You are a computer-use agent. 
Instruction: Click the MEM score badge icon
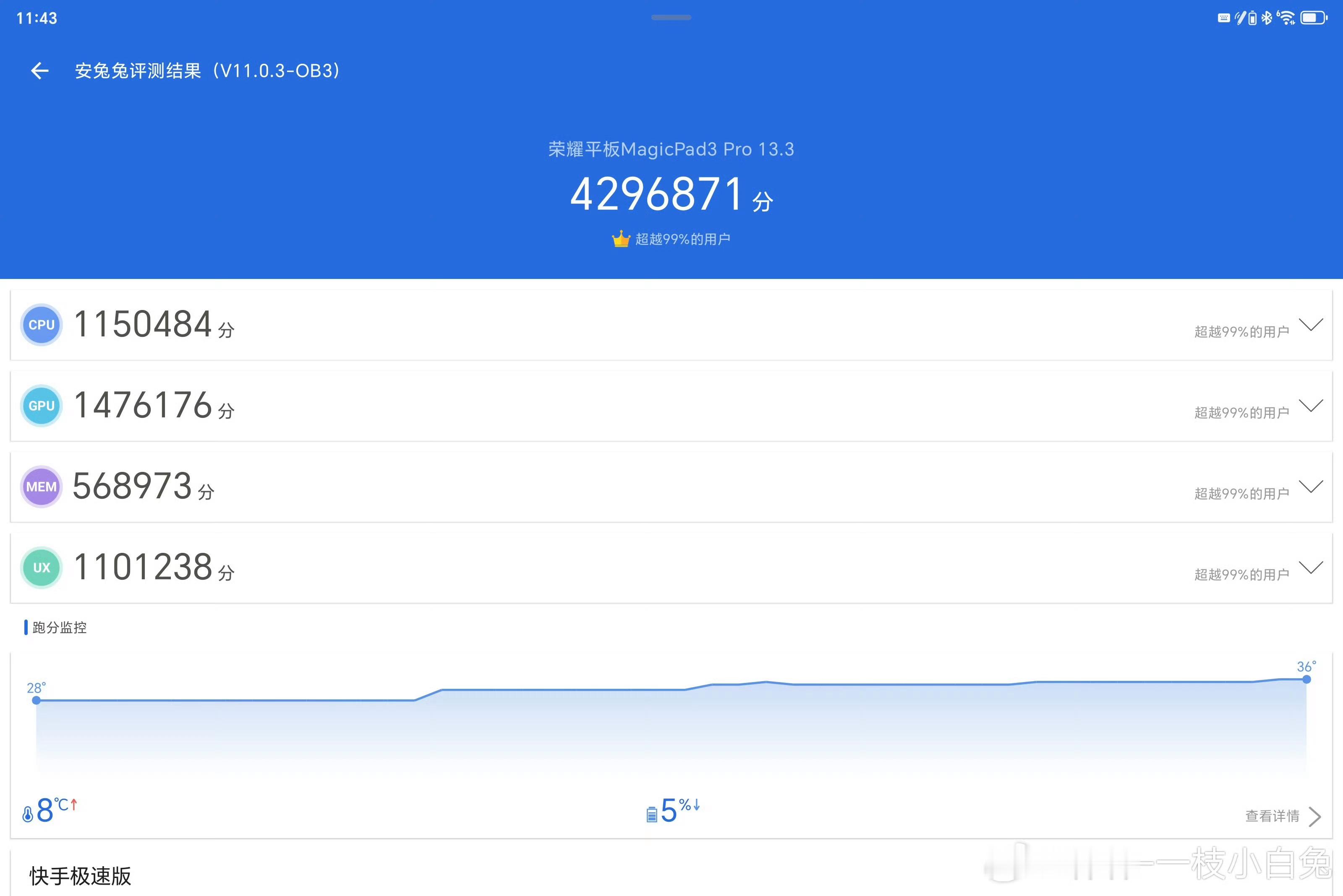tap(41, 487)
